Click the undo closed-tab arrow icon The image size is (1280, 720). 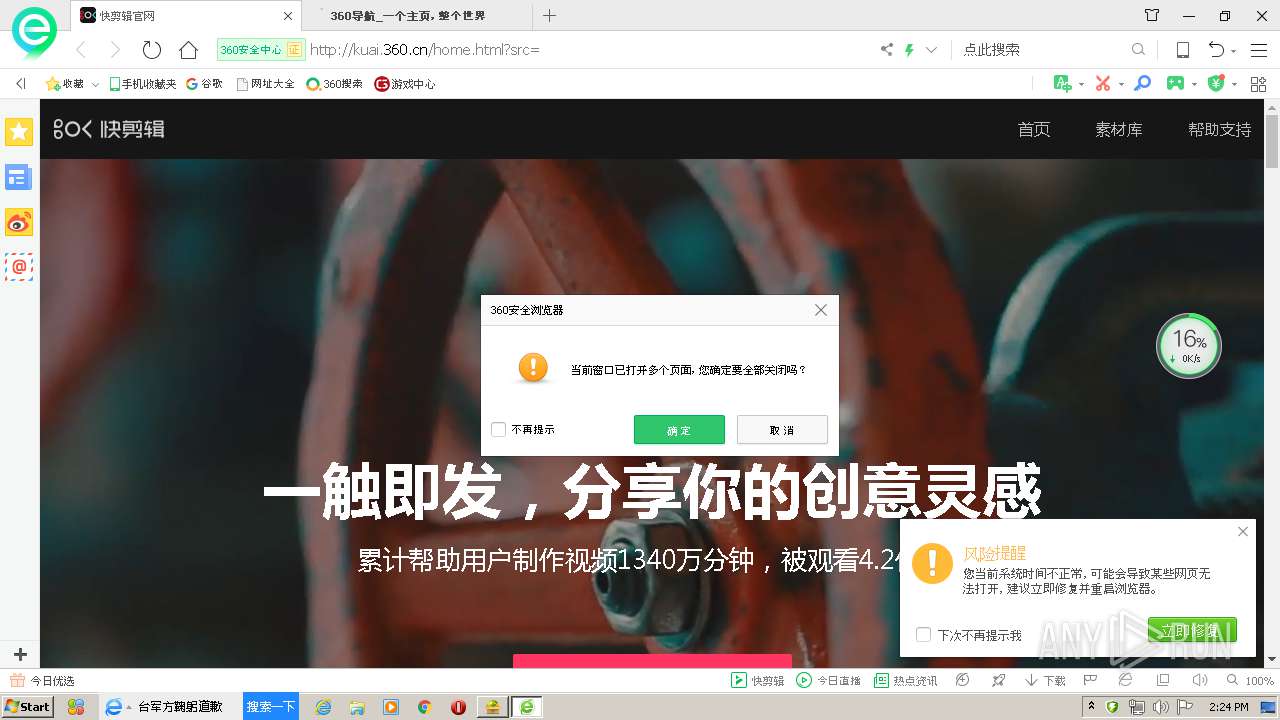[1216, 50]
